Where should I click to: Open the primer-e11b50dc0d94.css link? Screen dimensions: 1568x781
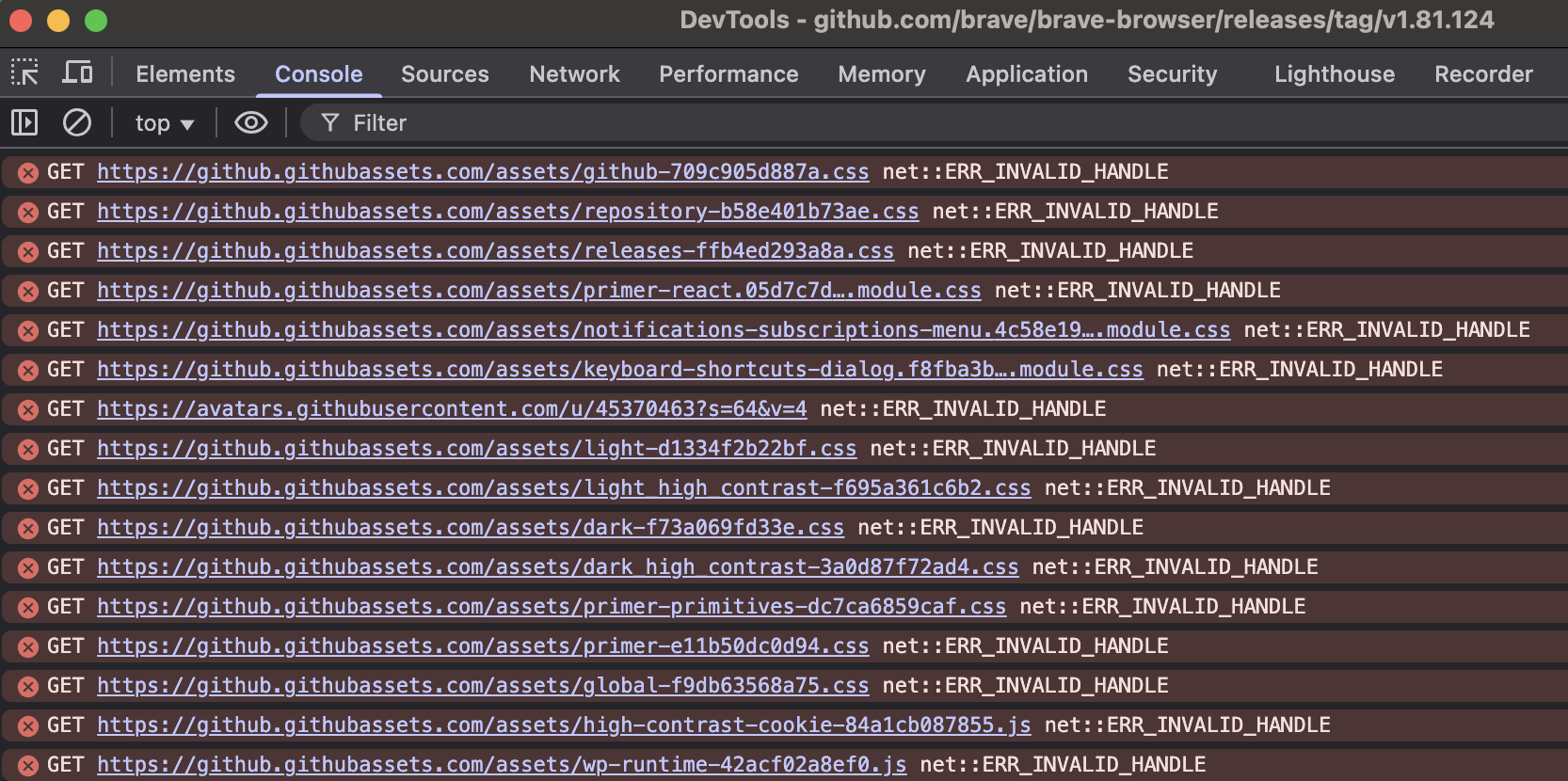[483, 646]
